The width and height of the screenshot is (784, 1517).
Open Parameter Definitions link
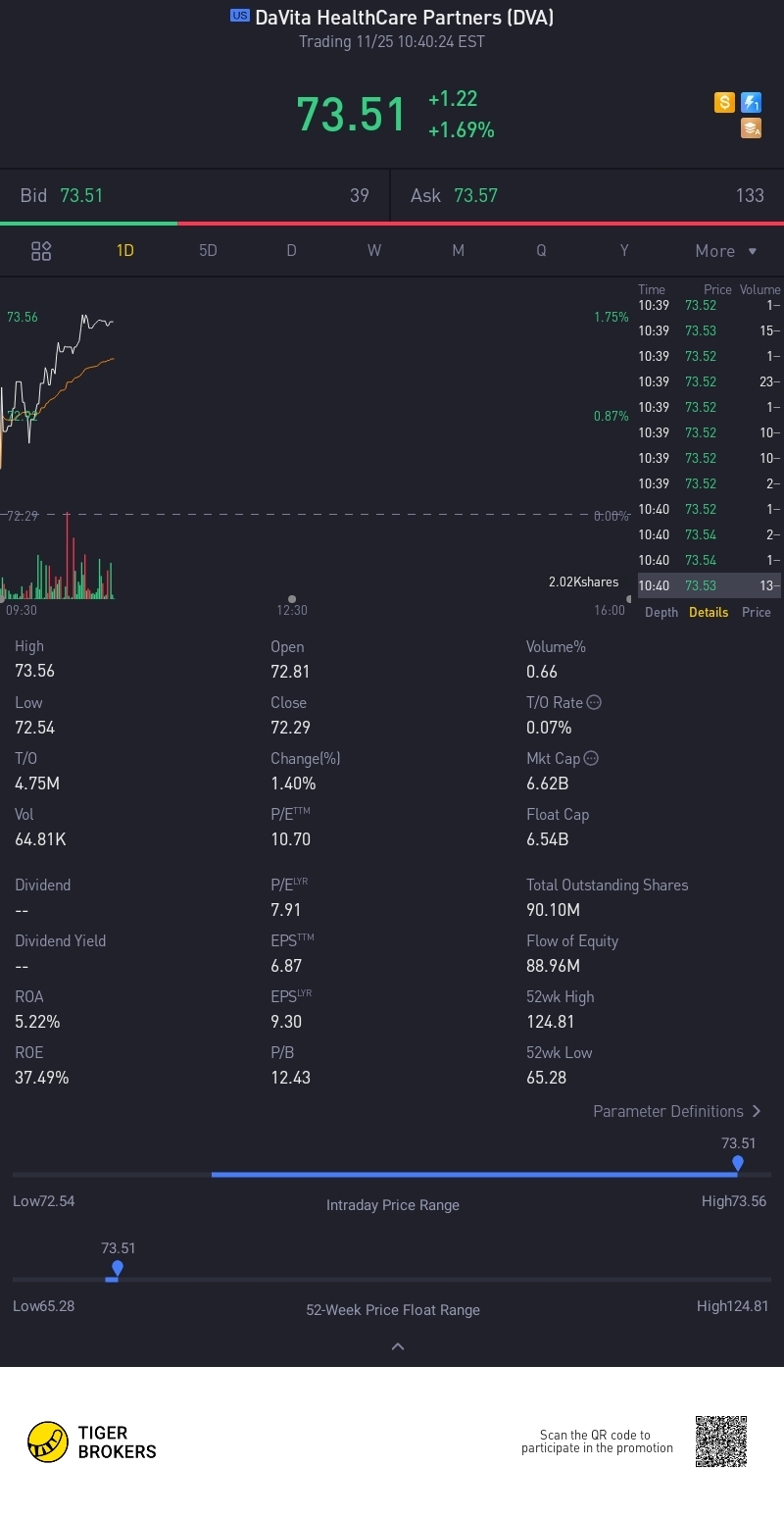677,1111
